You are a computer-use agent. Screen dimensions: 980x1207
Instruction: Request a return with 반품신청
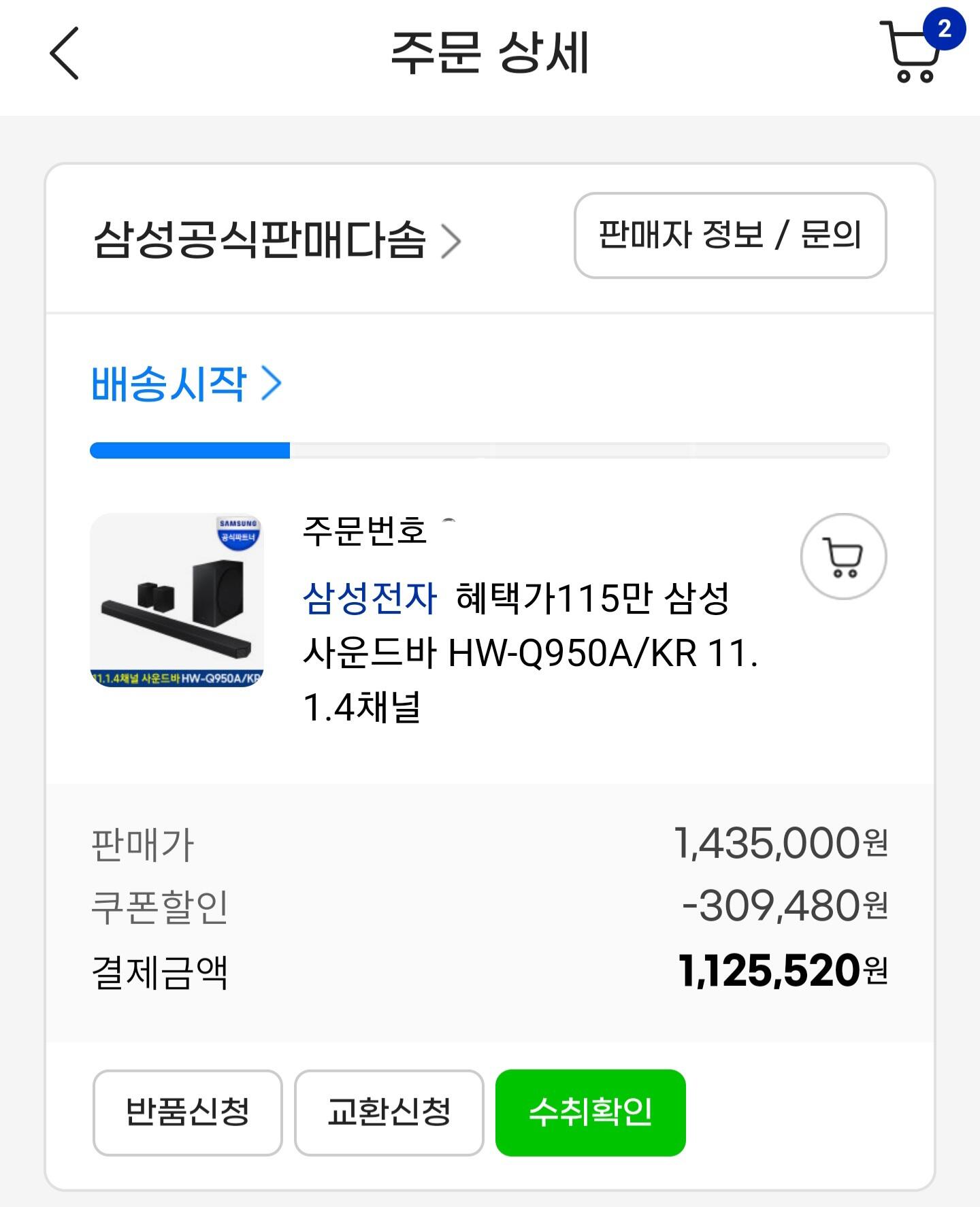click(x=187, y=1112)
